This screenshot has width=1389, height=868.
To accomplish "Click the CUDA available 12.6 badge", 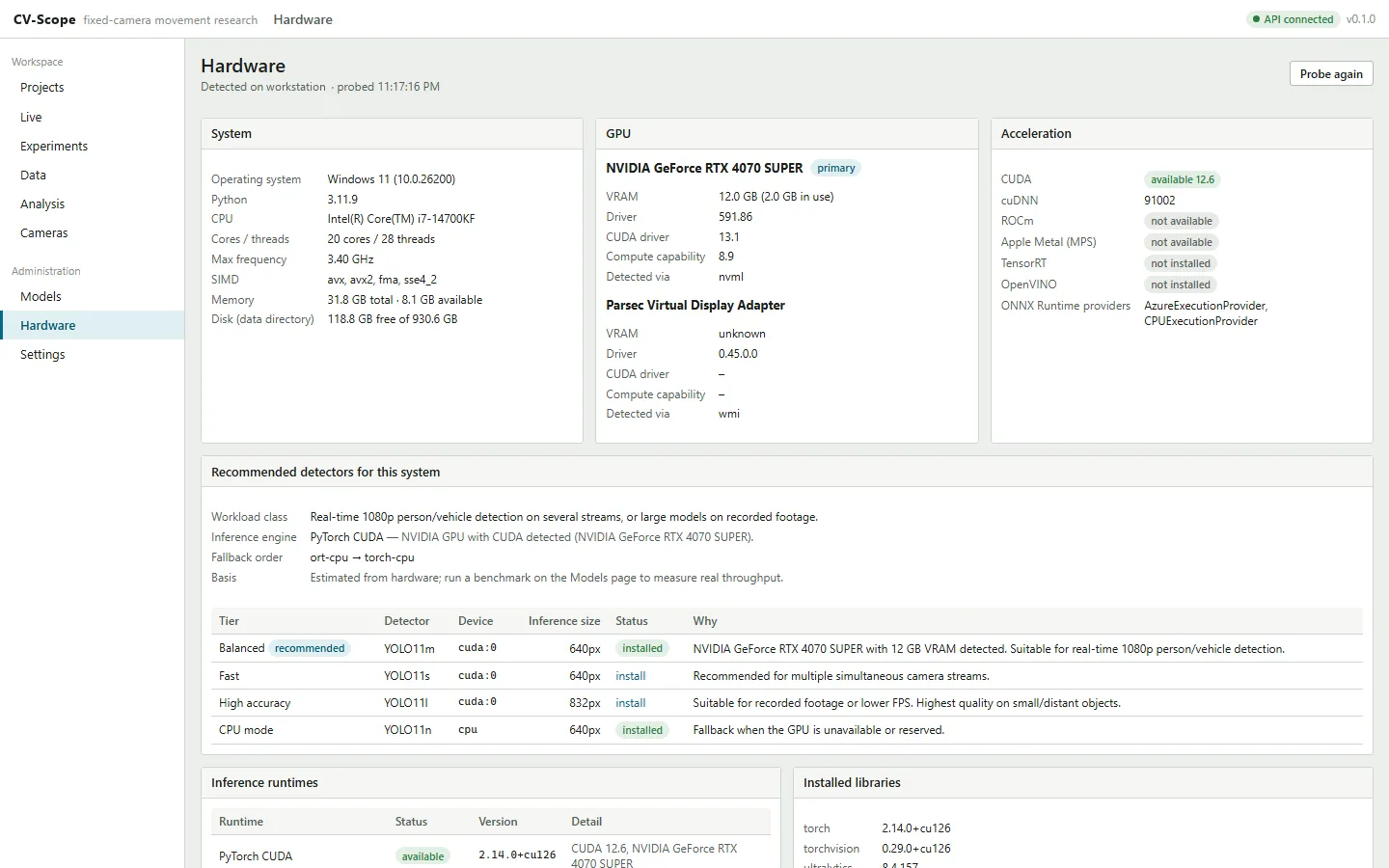I will [x=1183, y=179].
